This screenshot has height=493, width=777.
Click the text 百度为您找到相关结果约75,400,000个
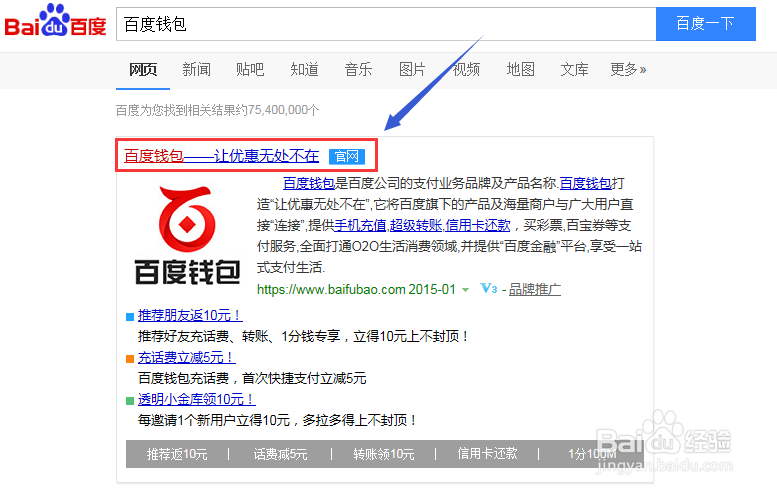tap(218, 110)
